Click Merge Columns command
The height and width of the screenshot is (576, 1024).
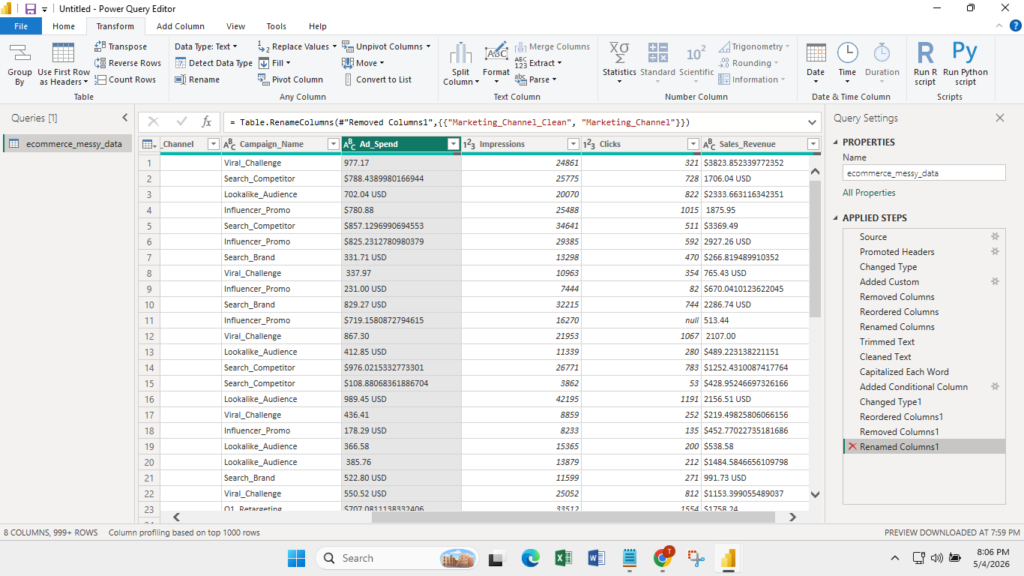pyautogui.click(x=552, y=46)
